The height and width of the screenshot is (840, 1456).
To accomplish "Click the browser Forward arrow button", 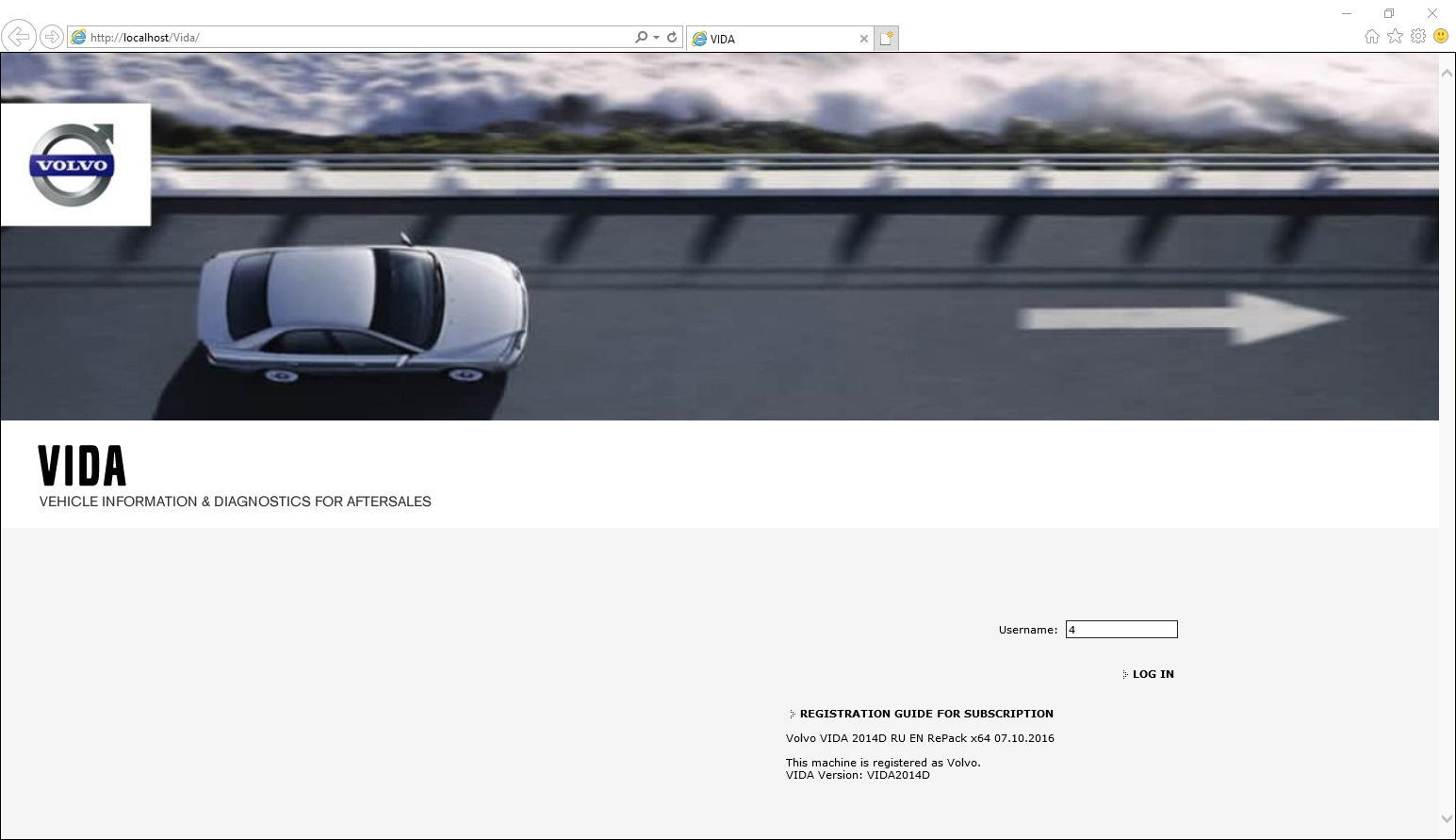I will [52, 37].
